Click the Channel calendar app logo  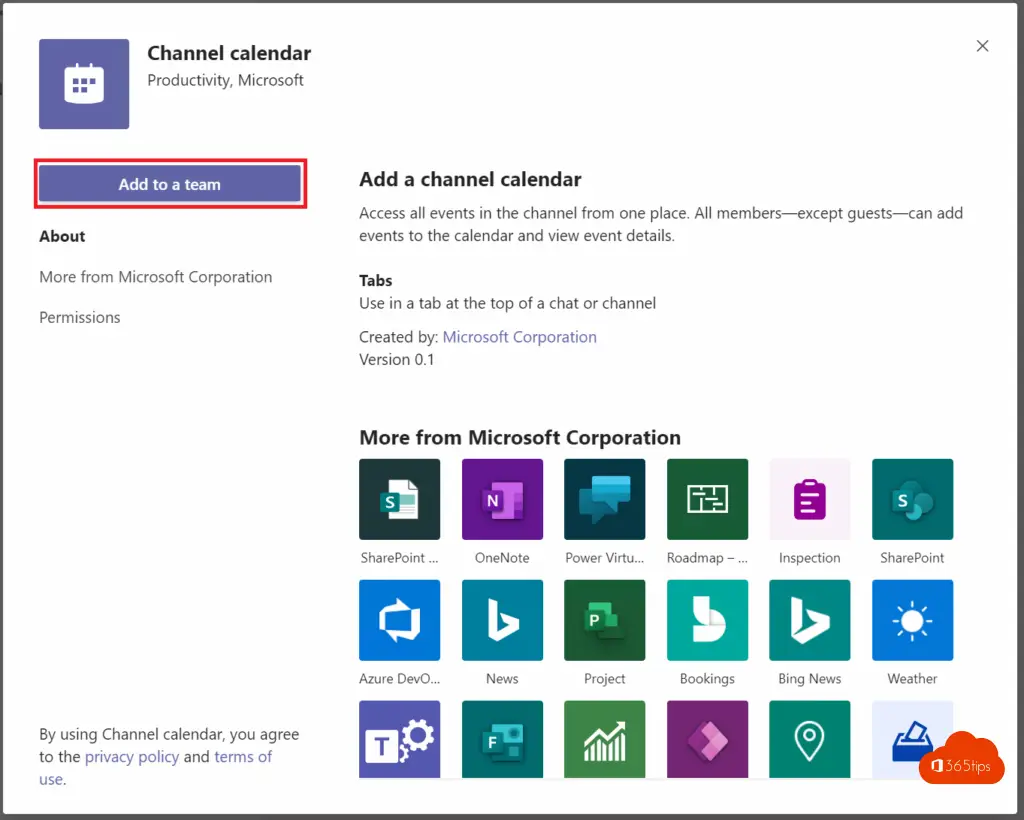point(84,84)
